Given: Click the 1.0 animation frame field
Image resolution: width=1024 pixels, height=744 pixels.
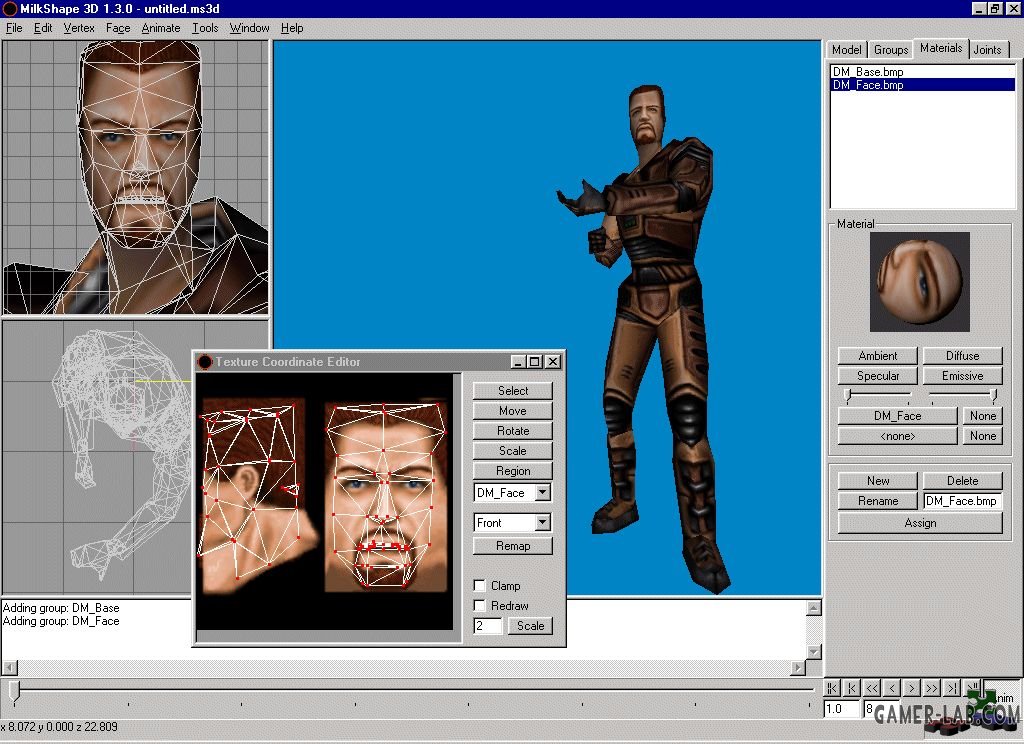Looking at the screenshot, I should 840,709.
